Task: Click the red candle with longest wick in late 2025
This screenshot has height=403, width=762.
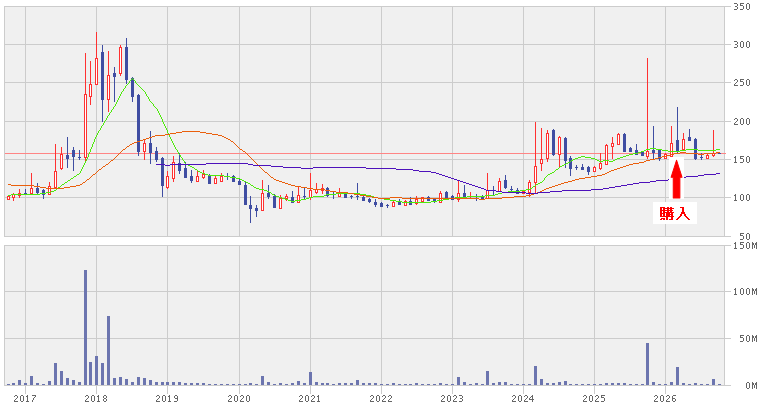Action: pyautogui.click(x=647, y=108)
